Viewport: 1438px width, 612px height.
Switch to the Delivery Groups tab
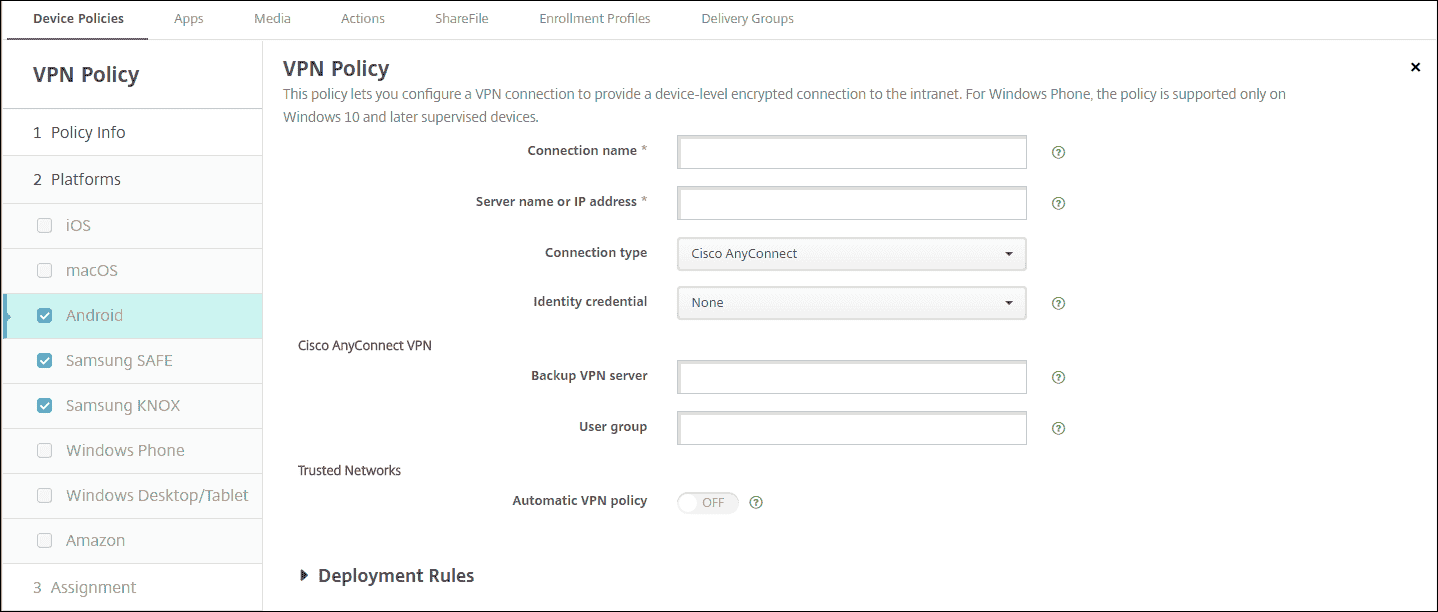point(748,19)
